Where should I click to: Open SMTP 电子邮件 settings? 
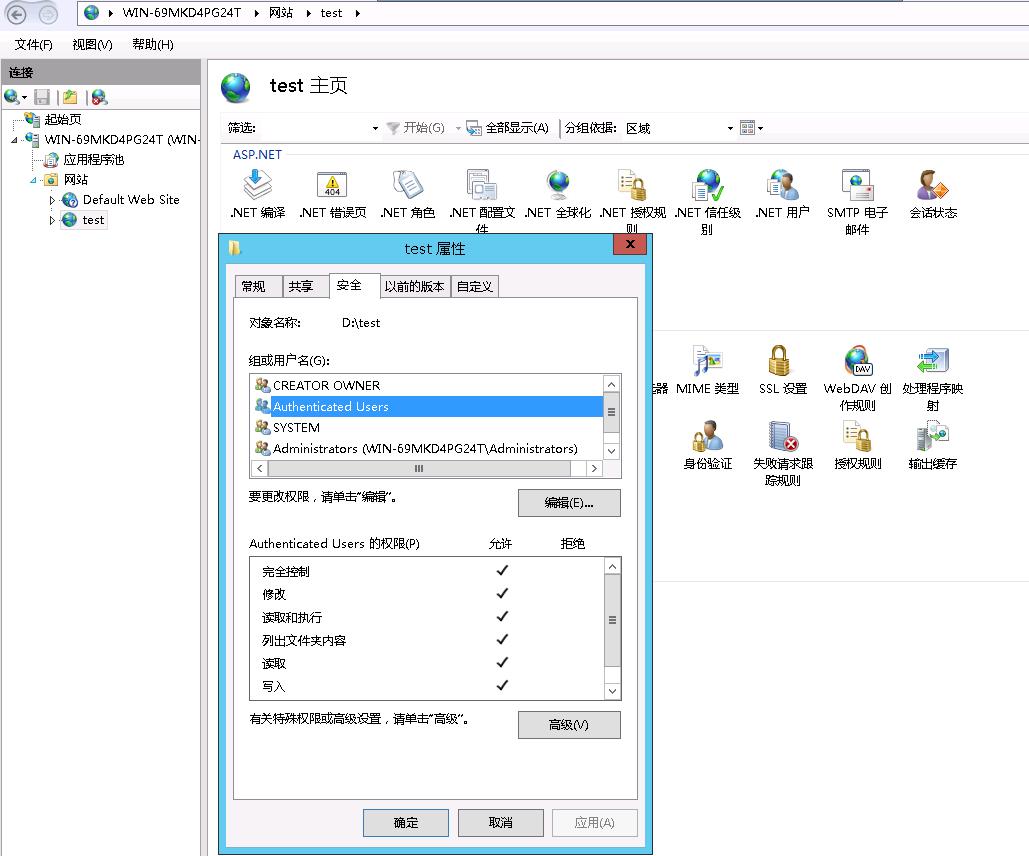[855, 185]
